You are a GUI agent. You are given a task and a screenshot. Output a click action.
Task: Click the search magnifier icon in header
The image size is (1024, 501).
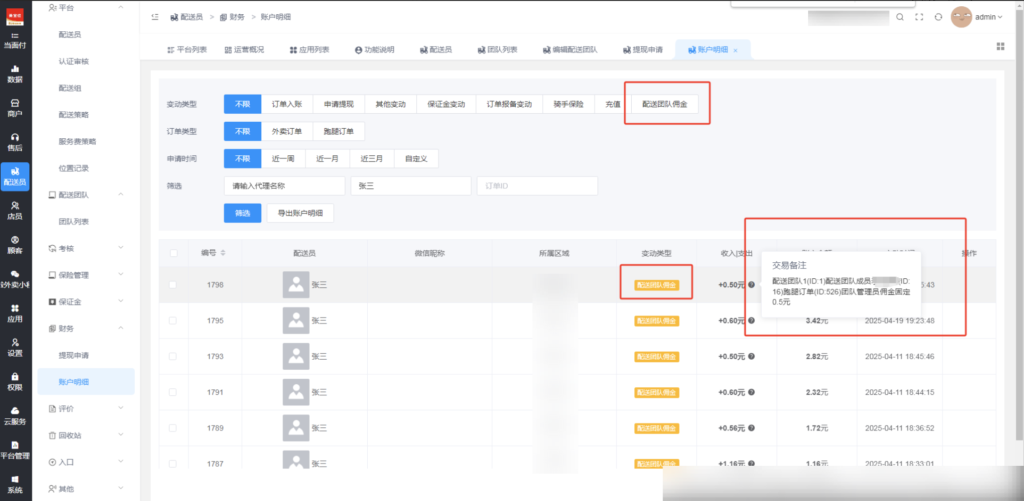point(899,17)
